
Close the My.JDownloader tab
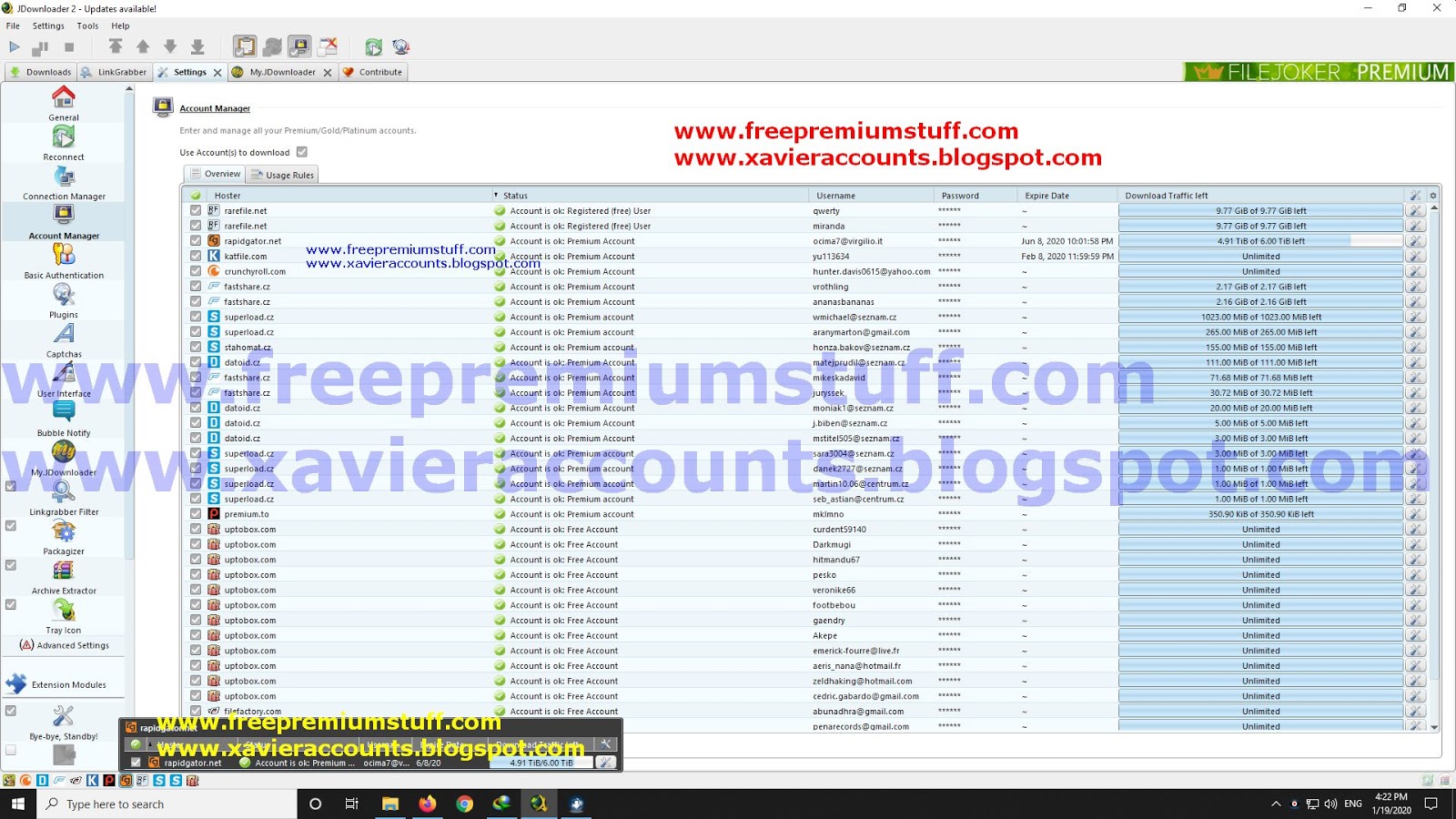[328, 73]
